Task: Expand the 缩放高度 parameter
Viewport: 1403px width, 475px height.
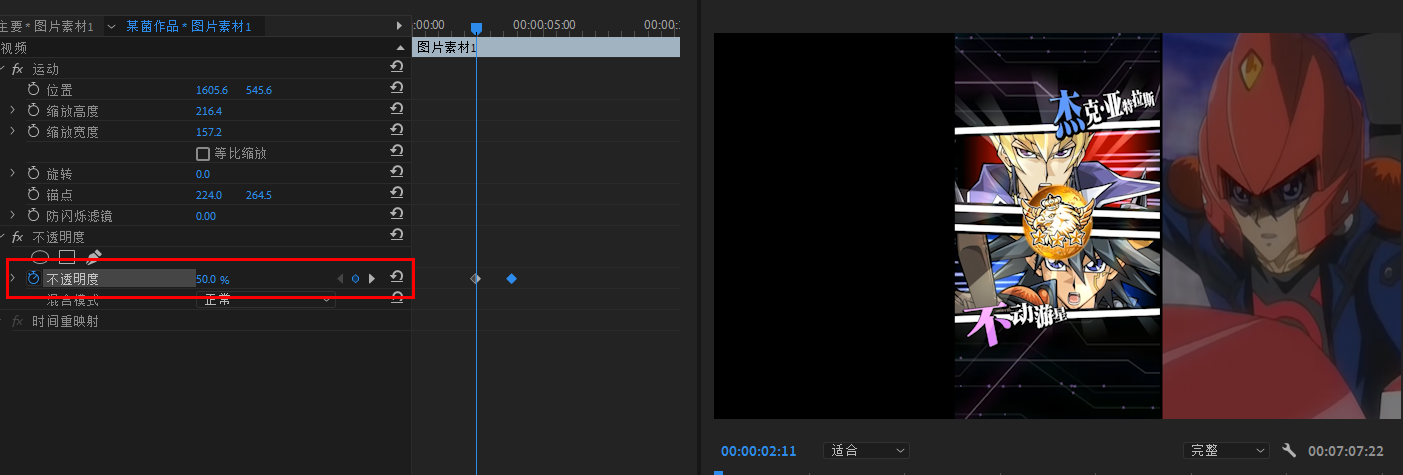Action: 12,110
